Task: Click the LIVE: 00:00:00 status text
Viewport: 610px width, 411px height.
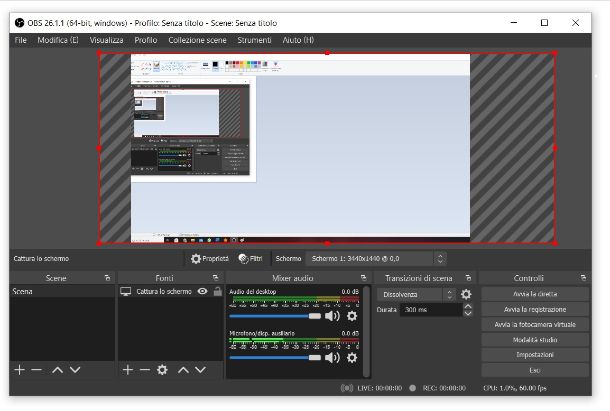Action: [x=379, y=388]
